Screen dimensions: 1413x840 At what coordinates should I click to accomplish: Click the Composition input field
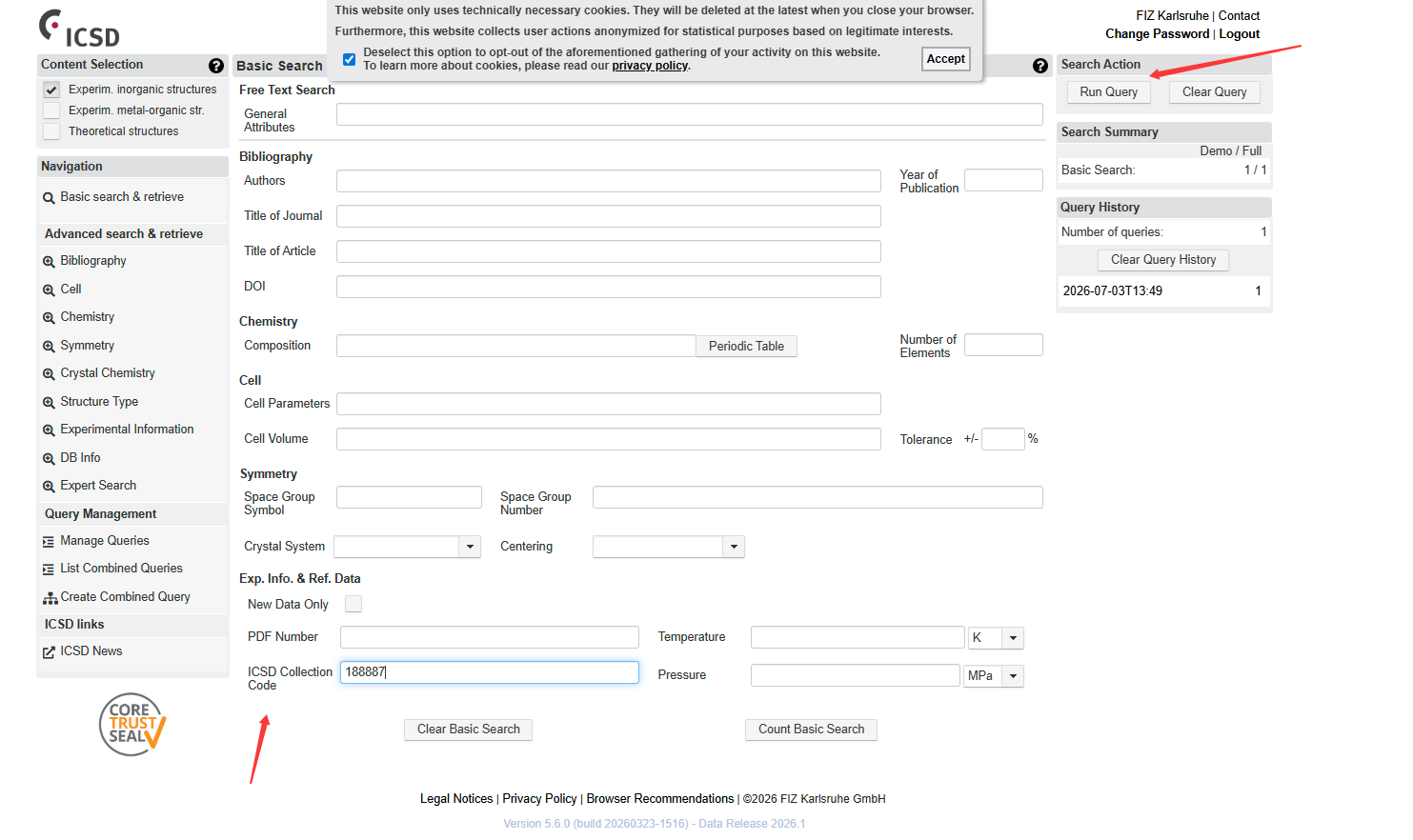coord(515,346)
